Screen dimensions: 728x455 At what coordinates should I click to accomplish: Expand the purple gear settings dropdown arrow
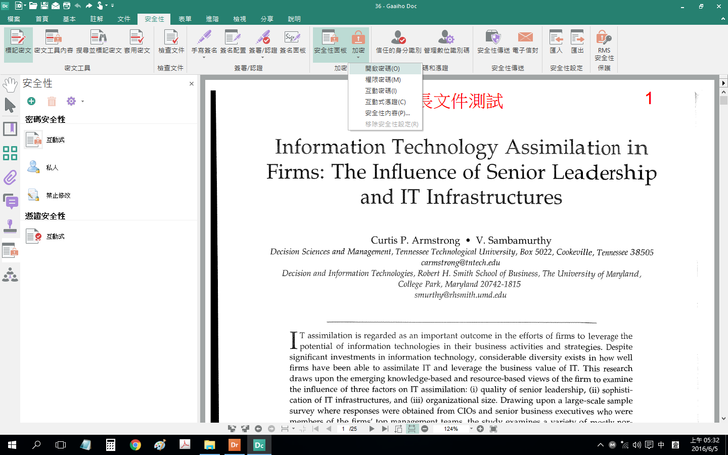click(x=82, y=101)
